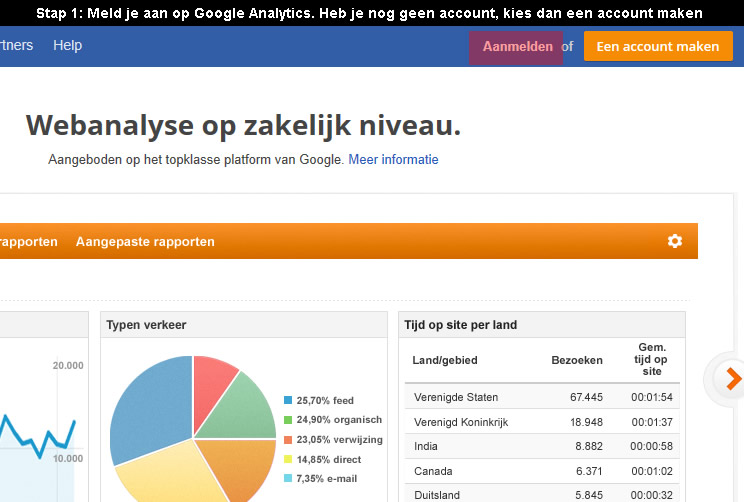This screenshot has width=744, height=502.
Task: Select the Verenigde Staten table row
Action: 542,397
